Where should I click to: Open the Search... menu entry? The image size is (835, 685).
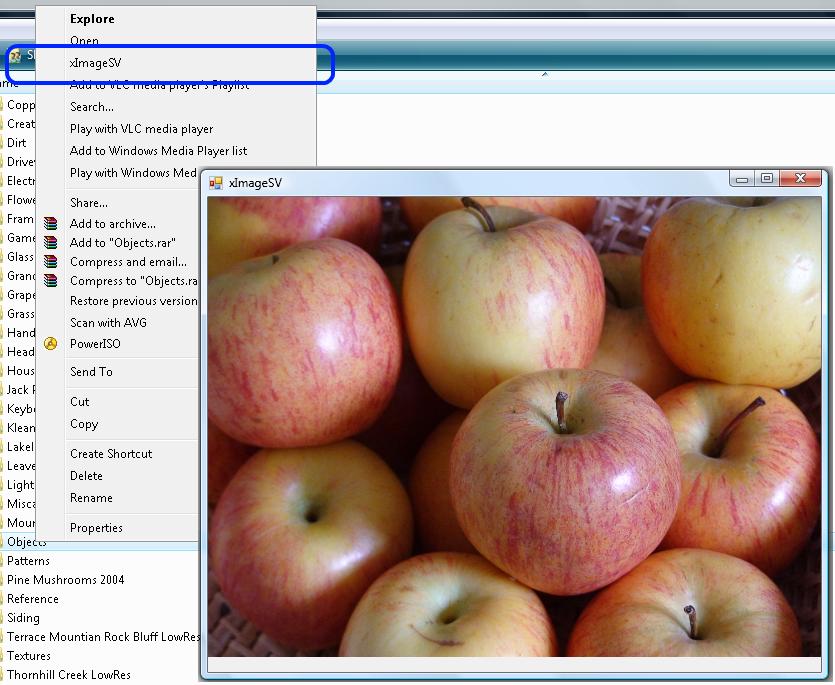(92, 107)
